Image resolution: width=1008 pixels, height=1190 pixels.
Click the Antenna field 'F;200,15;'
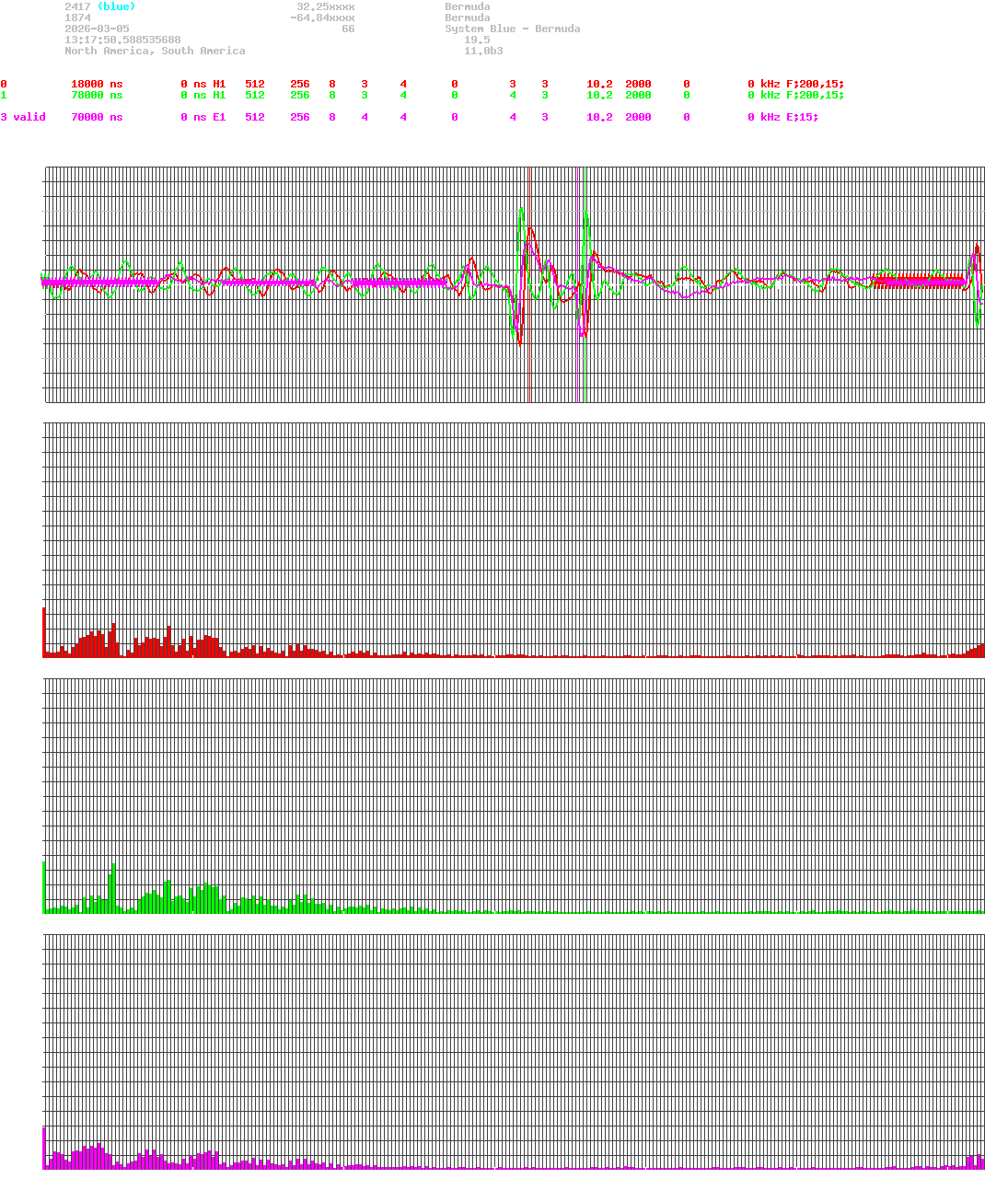point(814,84)
